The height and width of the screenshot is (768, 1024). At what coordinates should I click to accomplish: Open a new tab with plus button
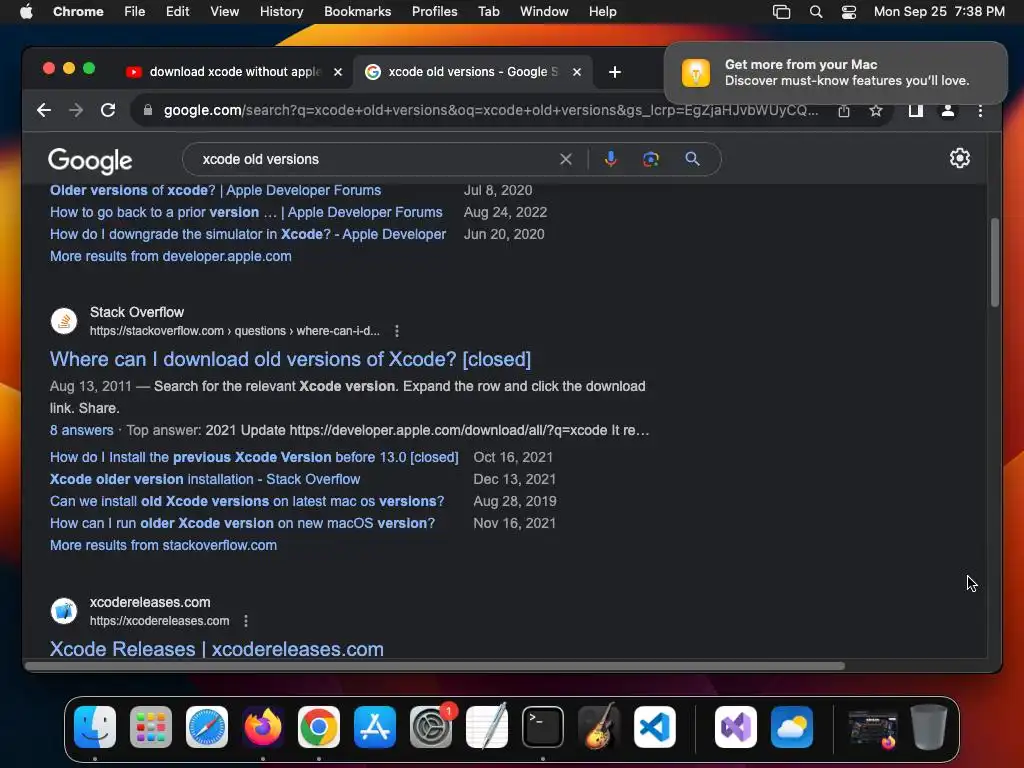(615, 72)
